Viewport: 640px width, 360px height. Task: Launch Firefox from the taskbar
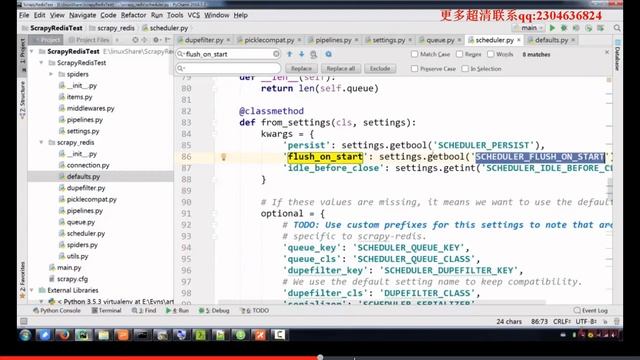pyautogui.click(x=63, y=335)
